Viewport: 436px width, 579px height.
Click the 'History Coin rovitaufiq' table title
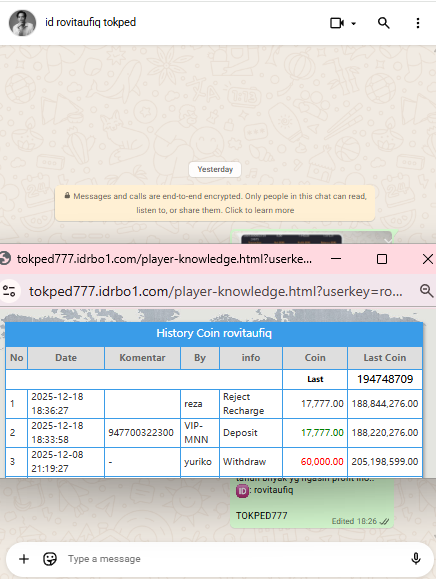pyautogui.click(x=214, y=333)
